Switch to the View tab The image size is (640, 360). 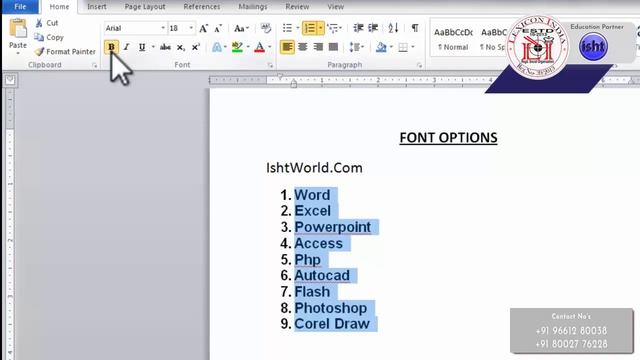[336, 7]
